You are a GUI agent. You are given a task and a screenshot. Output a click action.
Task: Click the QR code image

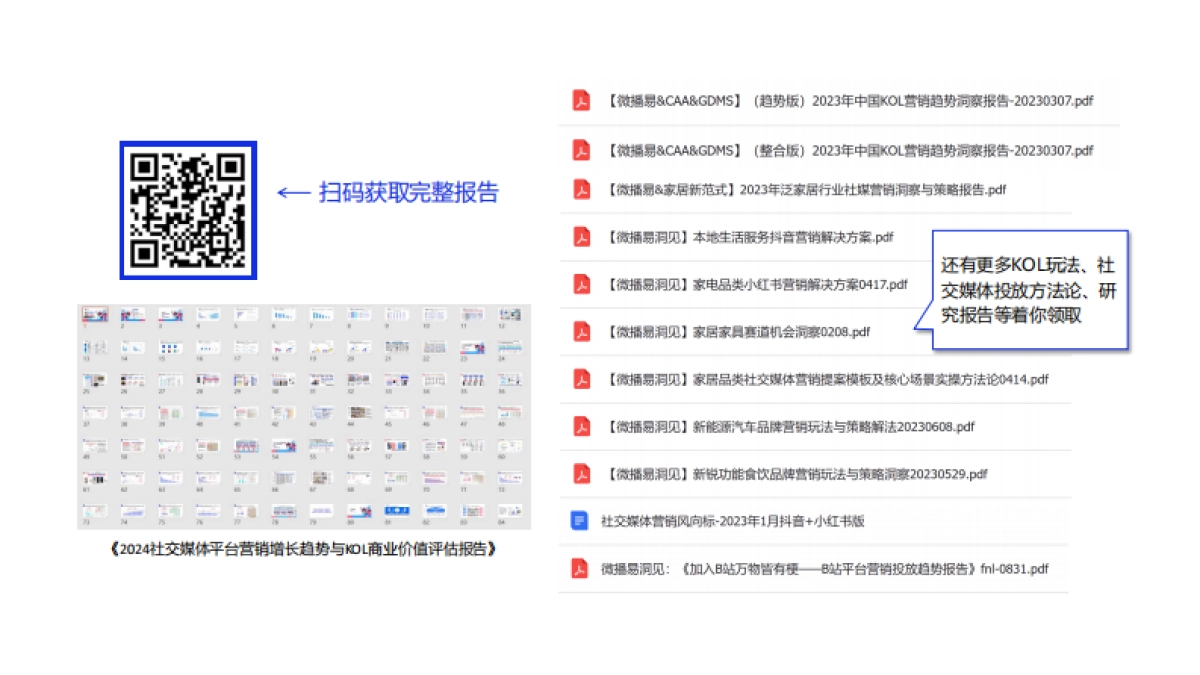(189, 210)
